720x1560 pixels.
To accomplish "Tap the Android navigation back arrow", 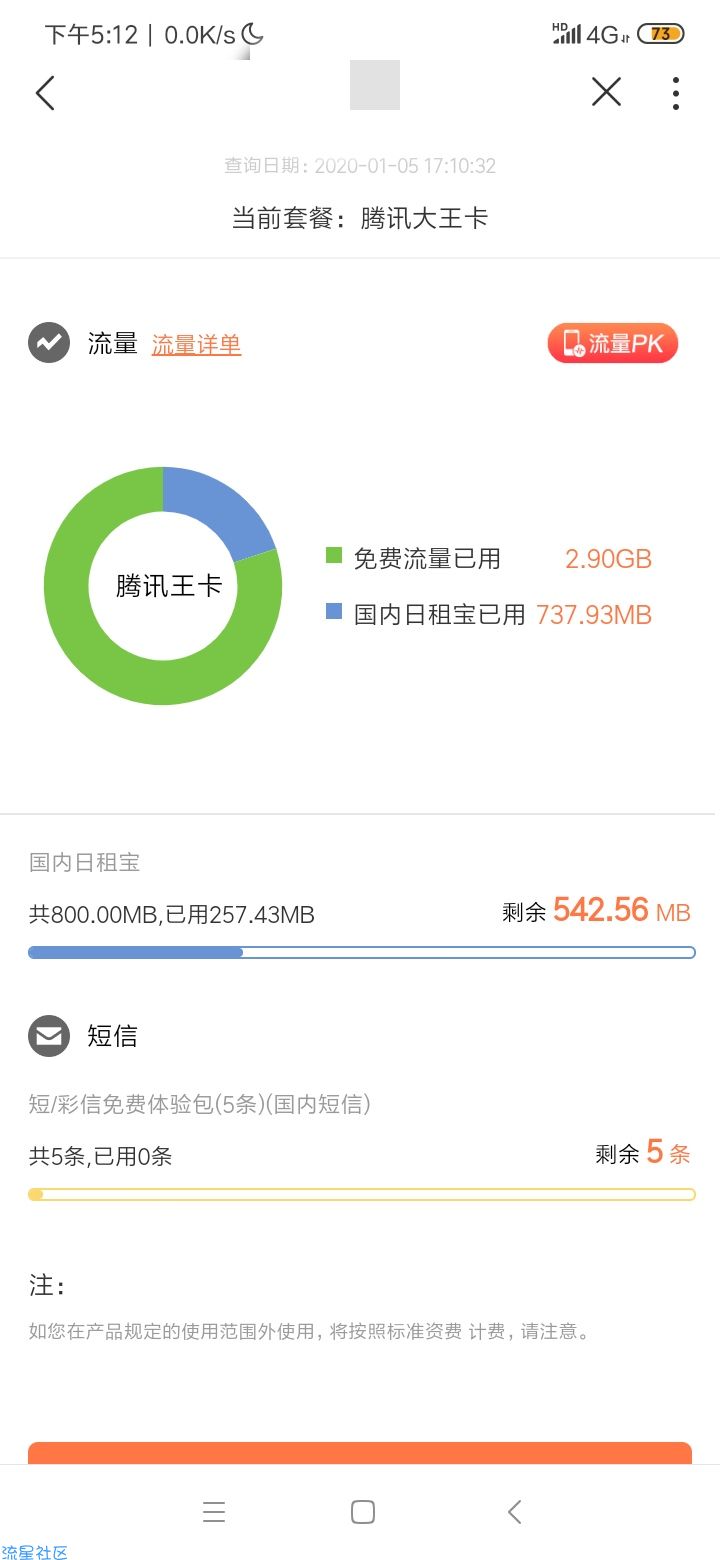I will click(514, 1512).
